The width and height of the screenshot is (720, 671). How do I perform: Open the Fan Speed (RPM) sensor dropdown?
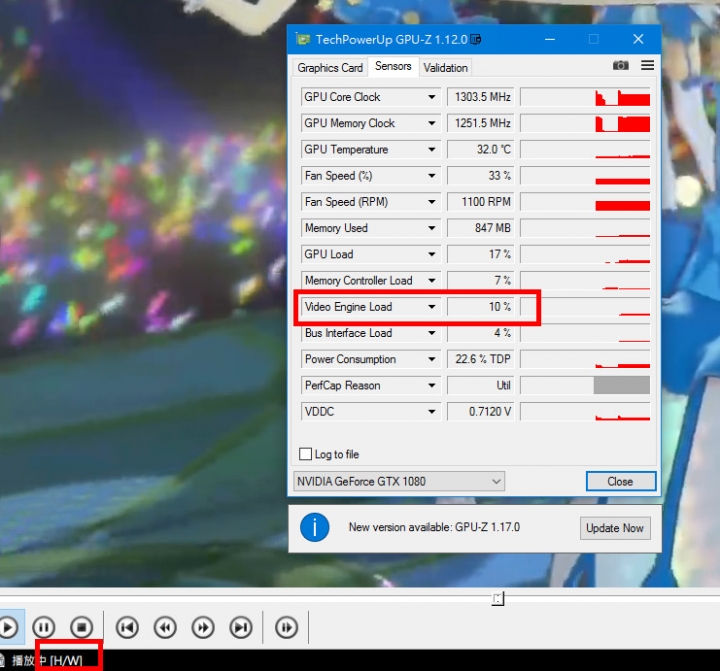432,202
